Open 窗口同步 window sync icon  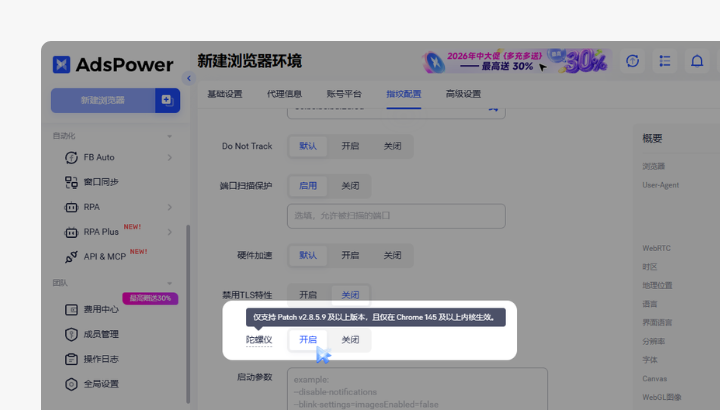coord(71,182)
